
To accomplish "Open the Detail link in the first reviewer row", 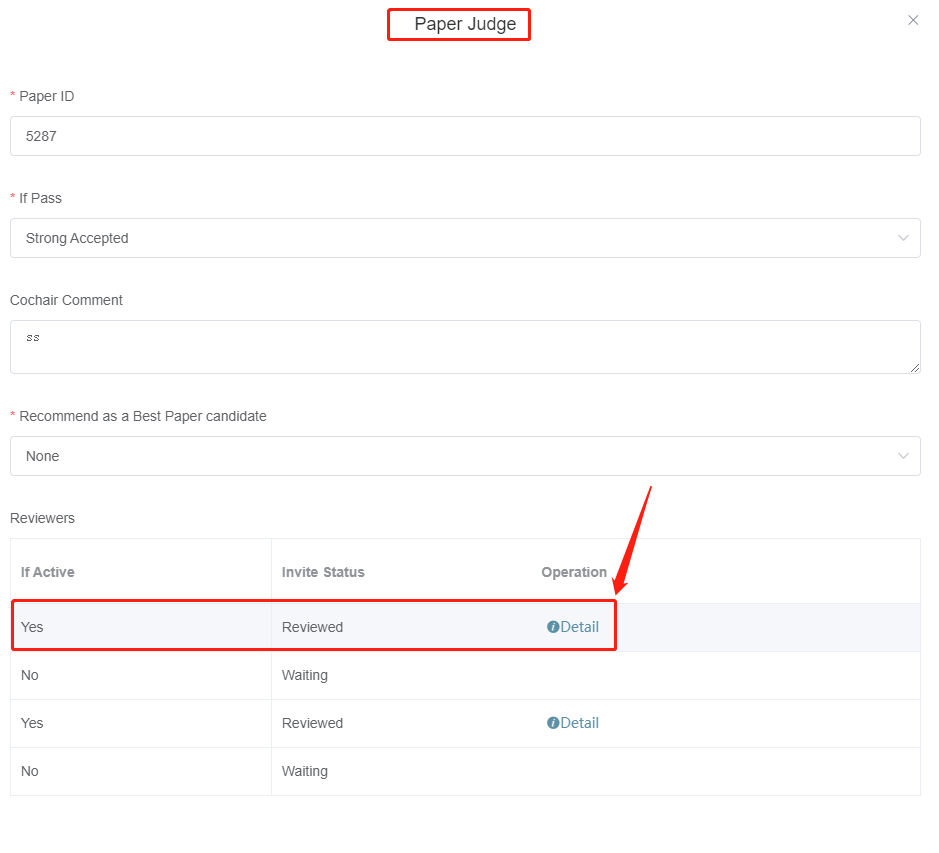I will coord(579,627).
